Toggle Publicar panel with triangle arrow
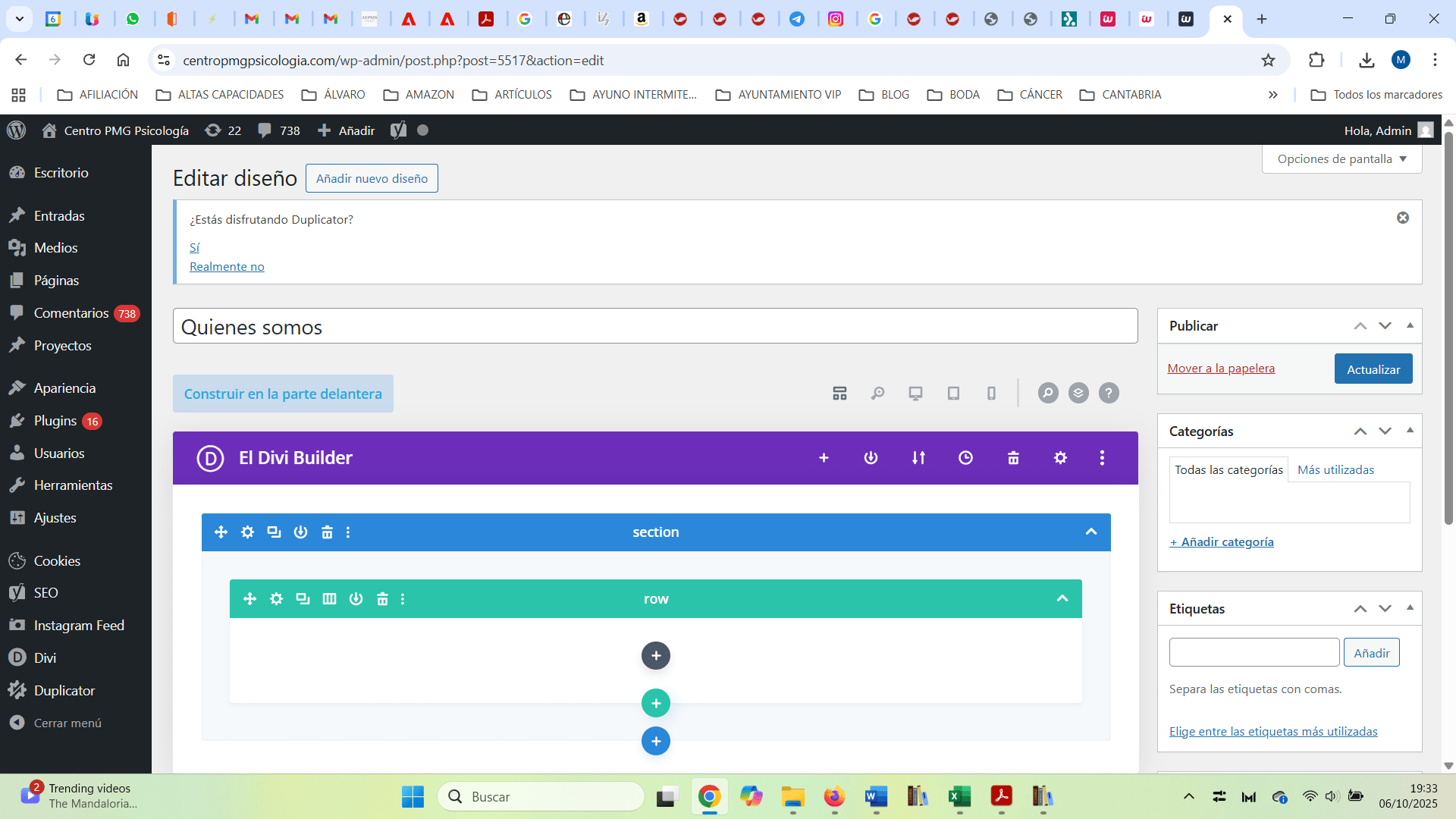 pos(1410,325)
